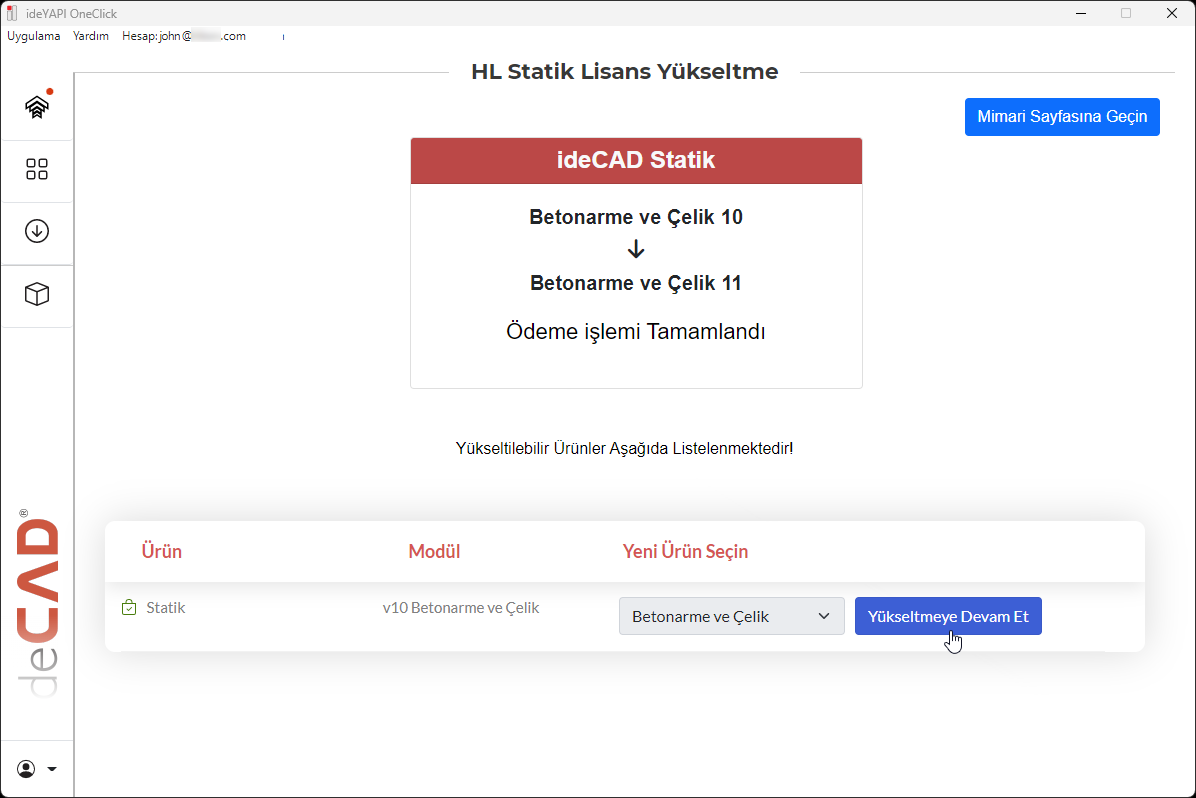Click the ideCAD Statik red card header
The height and width of the screenshot is (798, 1196).
click(x=636, y=160)
